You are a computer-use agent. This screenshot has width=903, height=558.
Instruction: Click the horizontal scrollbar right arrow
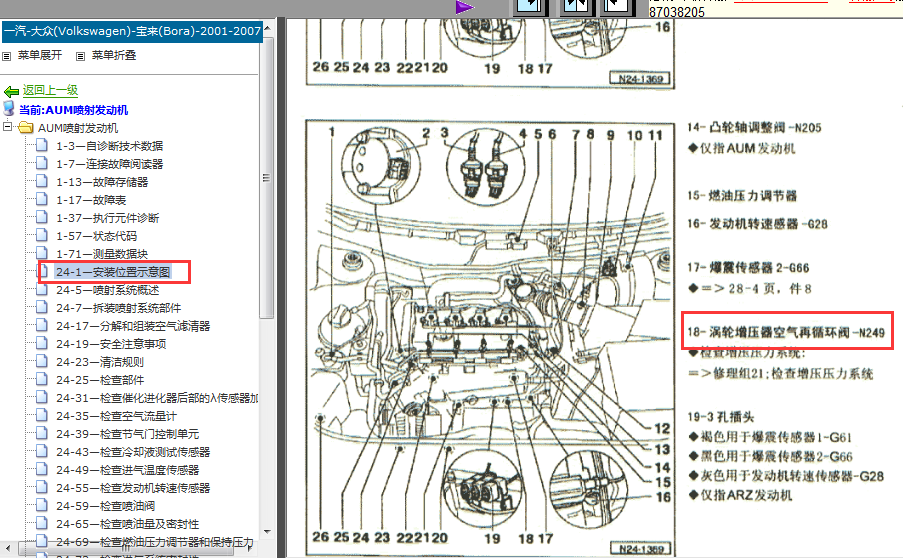[x=249, y=548]
